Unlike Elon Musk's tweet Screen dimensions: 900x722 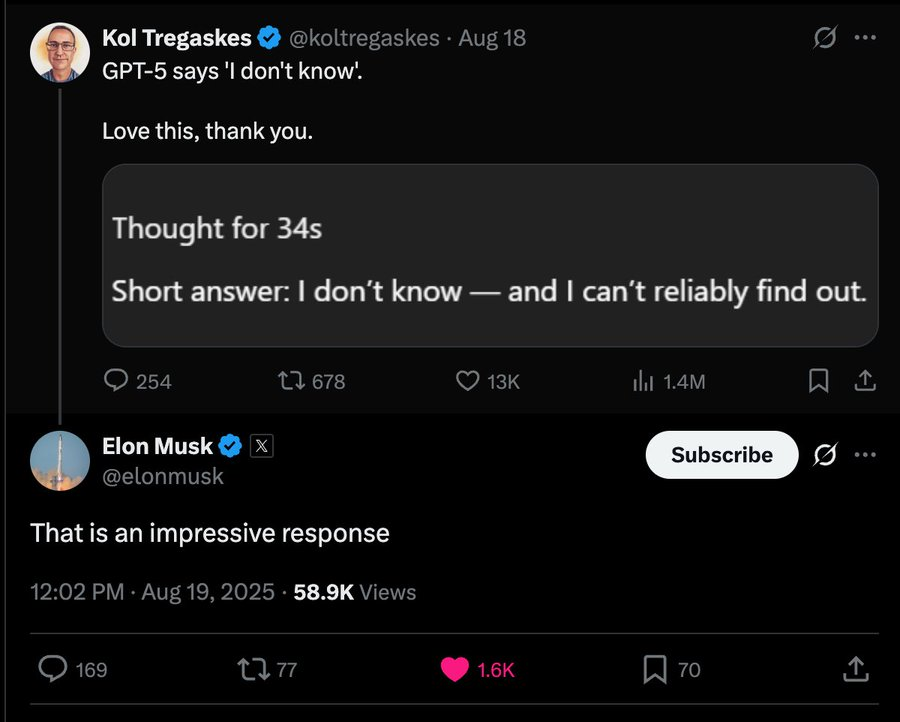(455, 669)
